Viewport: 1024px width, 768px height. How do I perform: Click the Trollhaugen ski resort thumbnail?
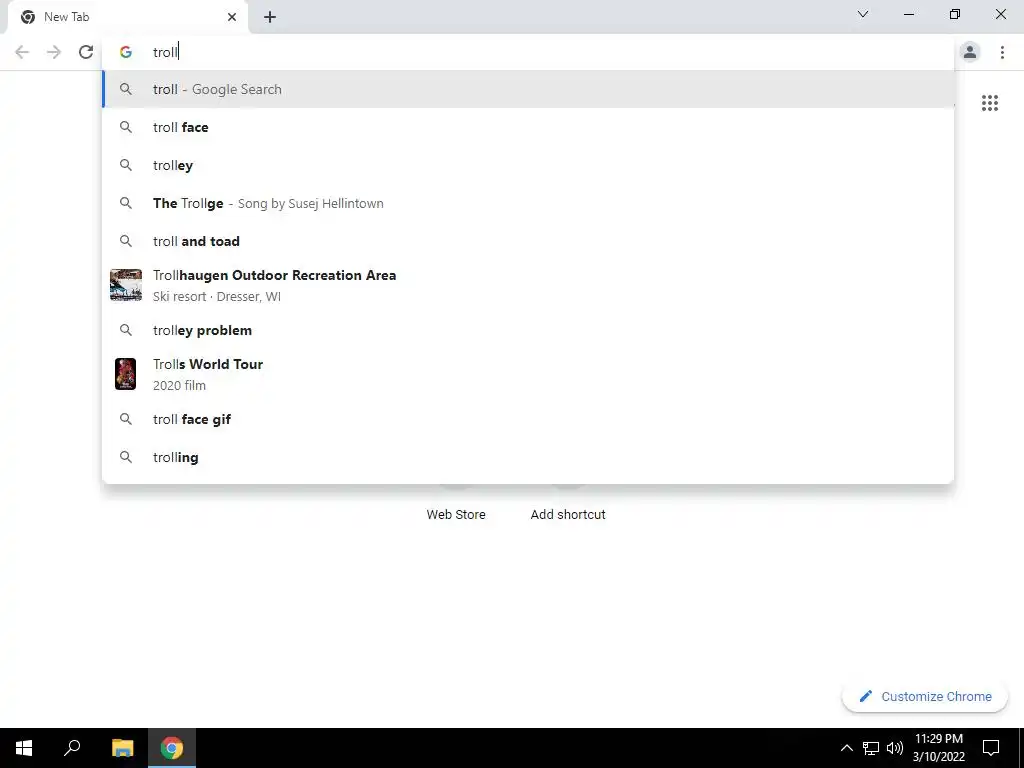(x=126, y=285)
